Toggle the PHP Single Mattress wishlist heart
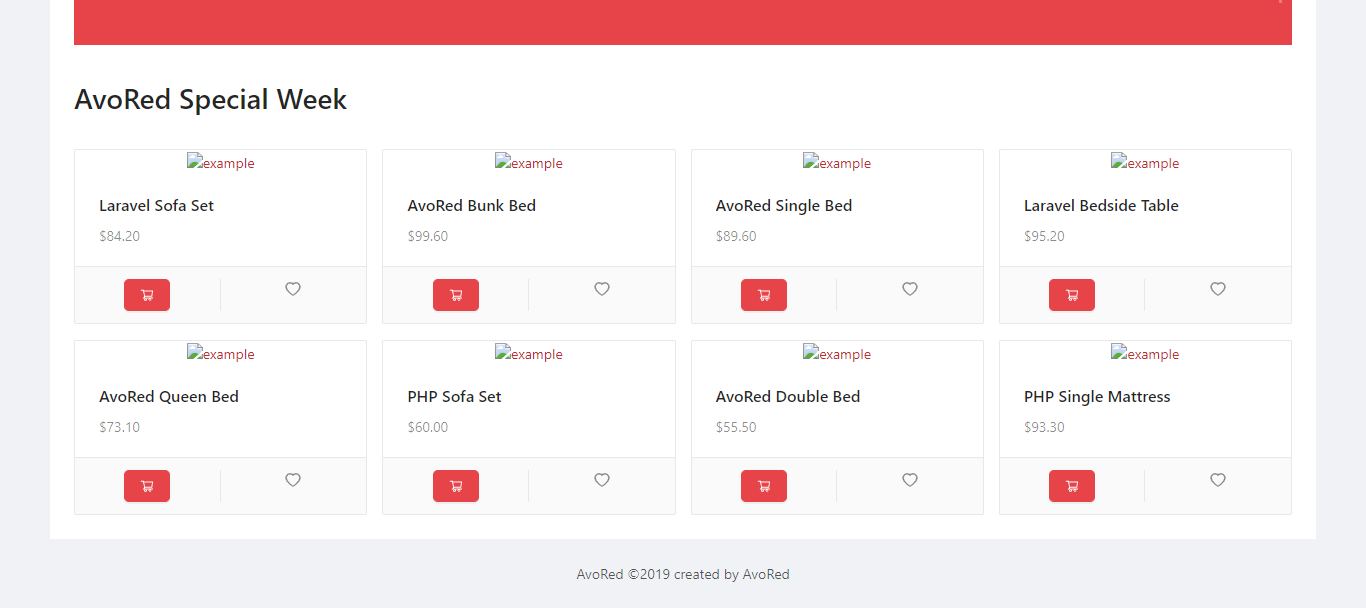1366x608 pixels. 1217,479
